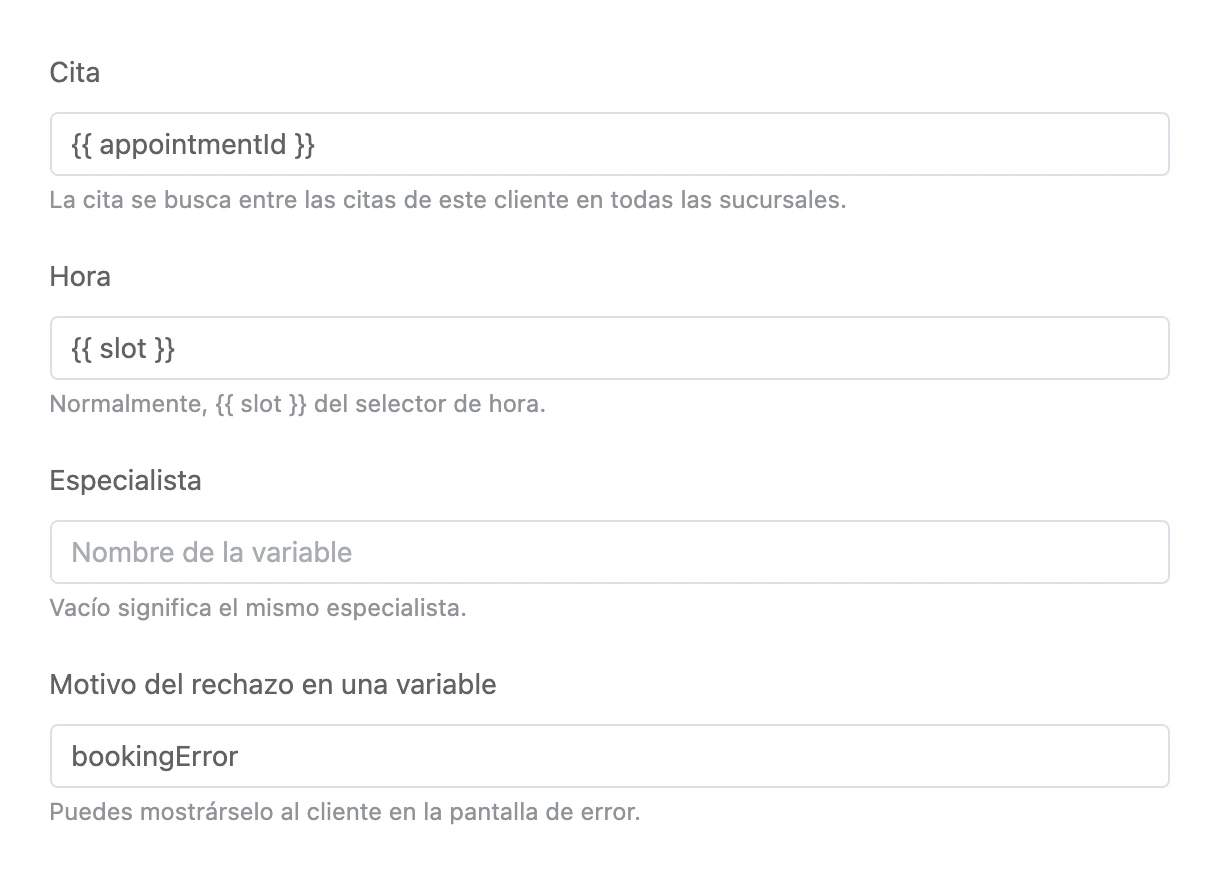Click the hint about citas en todas las sucursales
The image size is (1216, 878).
tap(448, 200)
